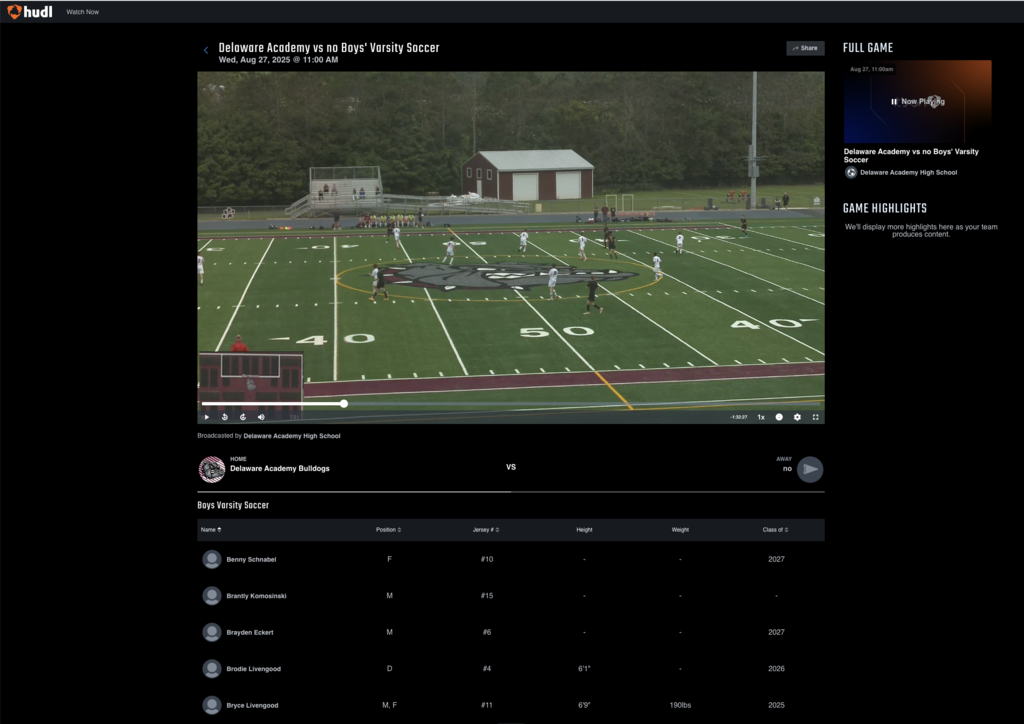Click the video progress slider handle

(345, 403)
